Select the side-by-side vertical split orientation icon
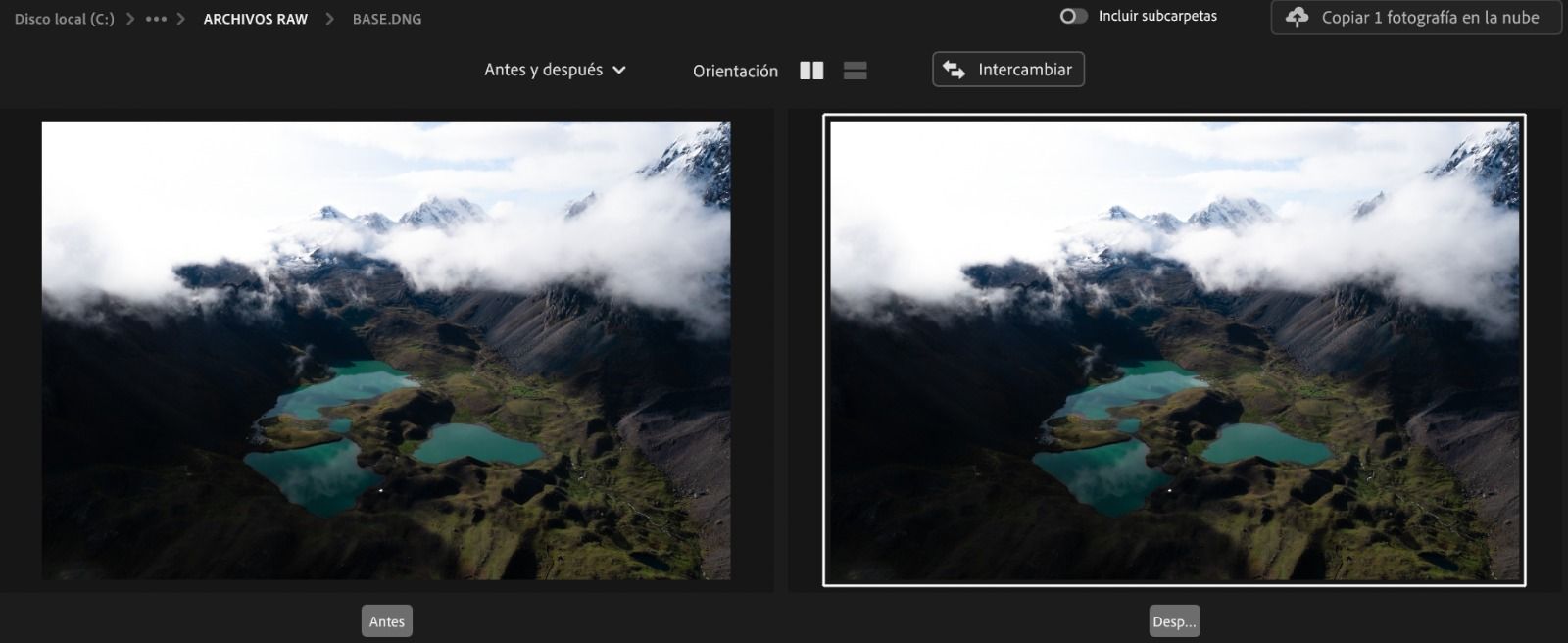The image size is (1568, 643). coord(811,71)
